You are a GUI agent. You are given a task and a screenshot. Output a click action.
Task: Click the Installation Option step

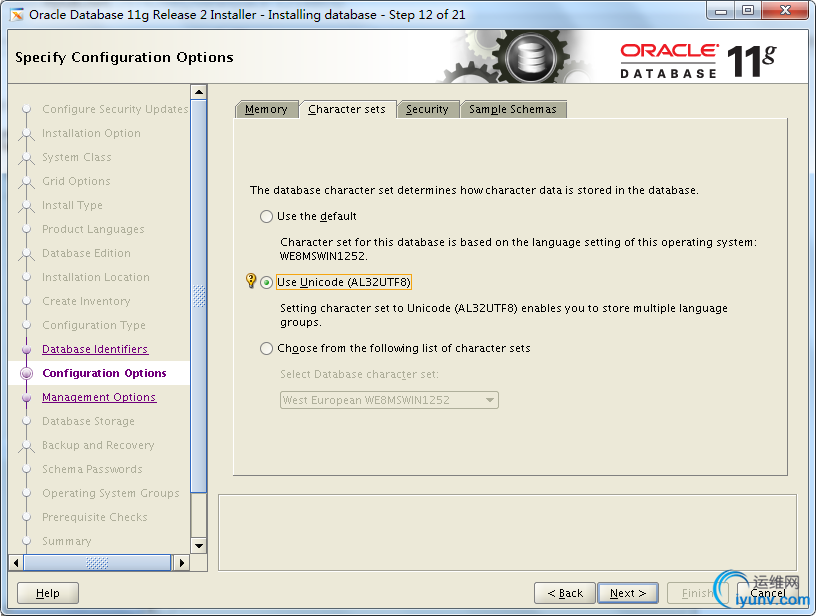point(91,133)
